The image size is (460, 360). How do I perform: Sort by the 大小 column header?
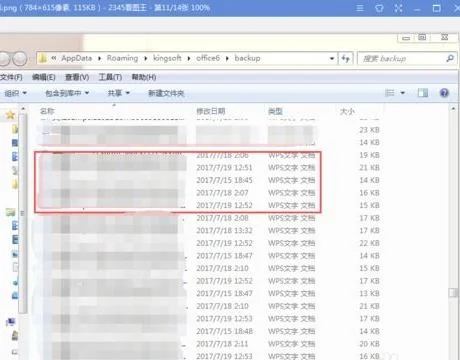pyautogui.click(x=347, y=111)
